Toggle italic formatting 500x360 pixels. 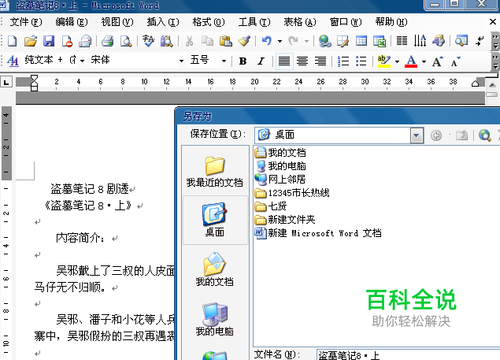[261, 61]
